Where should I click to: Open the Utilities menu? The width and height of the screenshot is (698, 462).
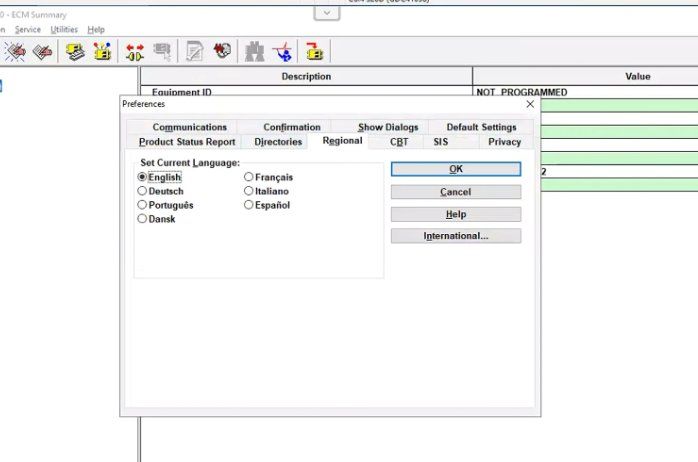pyautogui.click(x=64, y=30)
